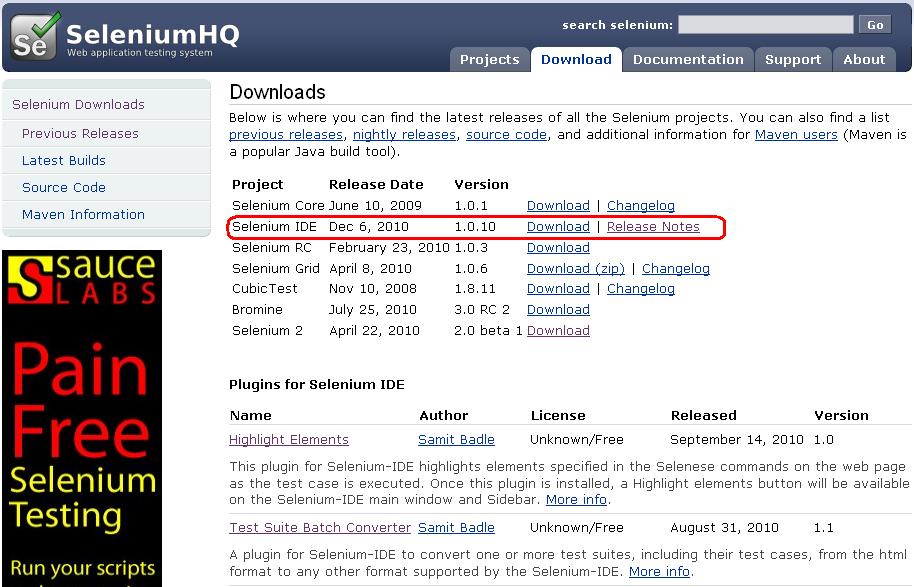Download Selenium Grid as zip

(575, 268)
